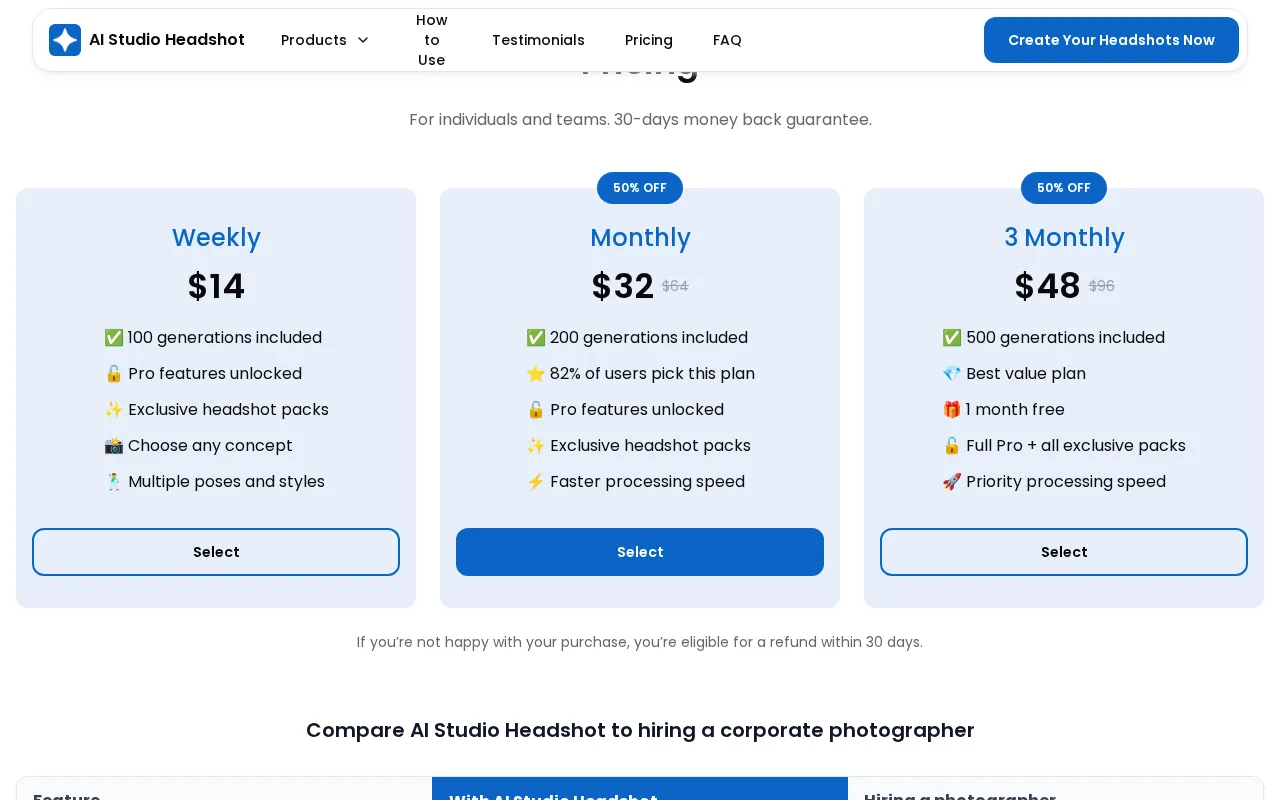Viewport: 1280px width, 800px height.
Task: Navigate to Pricing in the header
Action: pos(649,40)
